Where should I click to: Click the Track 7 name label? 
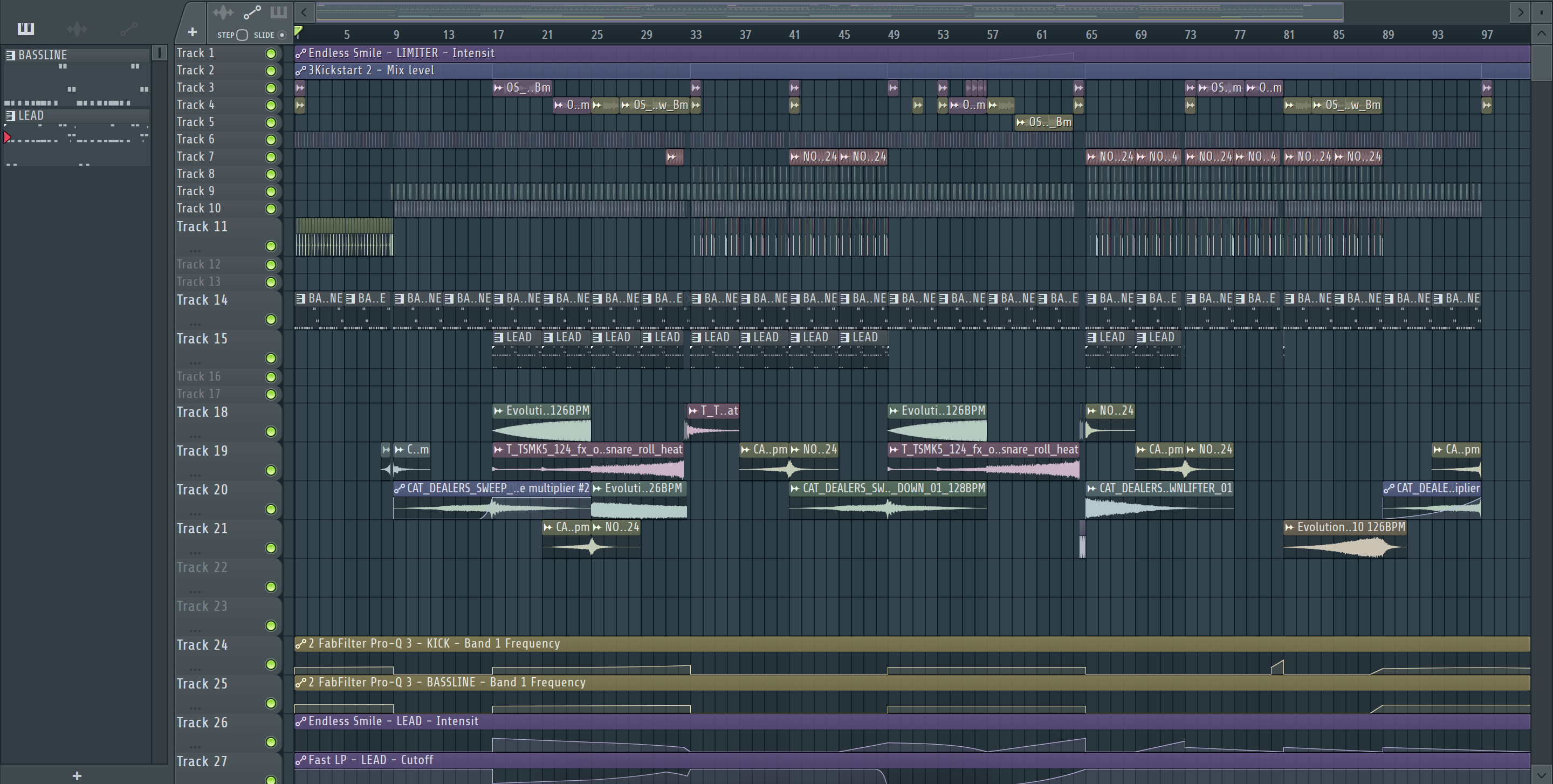[x=195, y=157]
